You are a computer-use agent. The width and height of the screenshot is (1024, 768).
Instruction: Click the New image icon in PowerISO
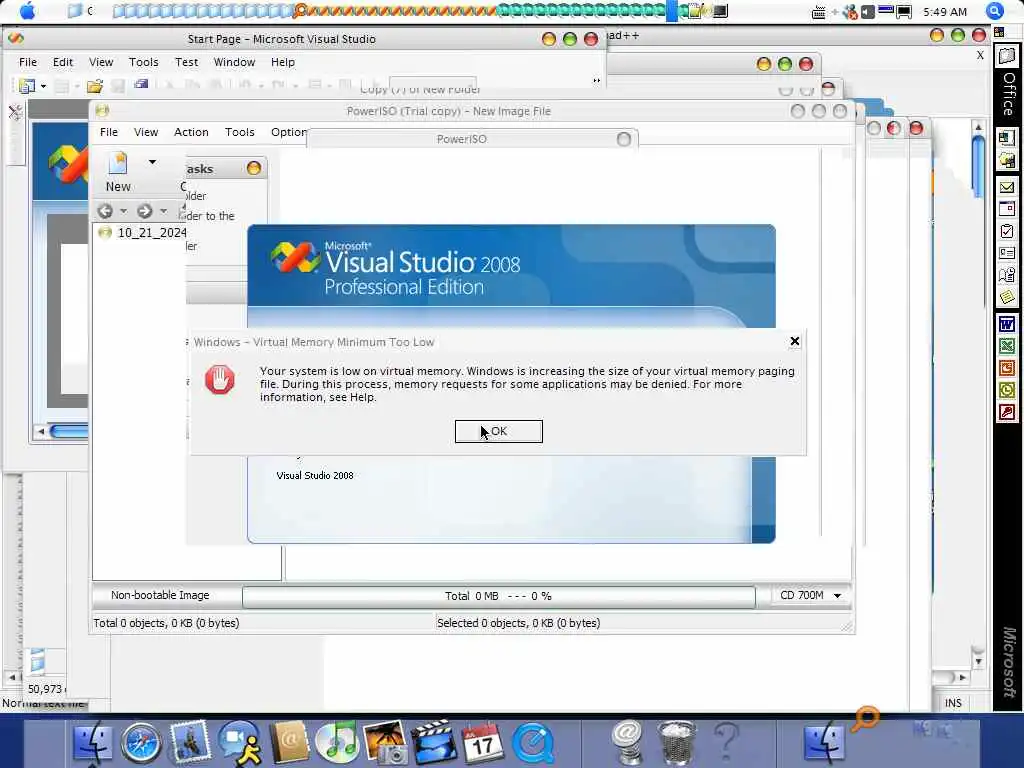pos(118,163)
